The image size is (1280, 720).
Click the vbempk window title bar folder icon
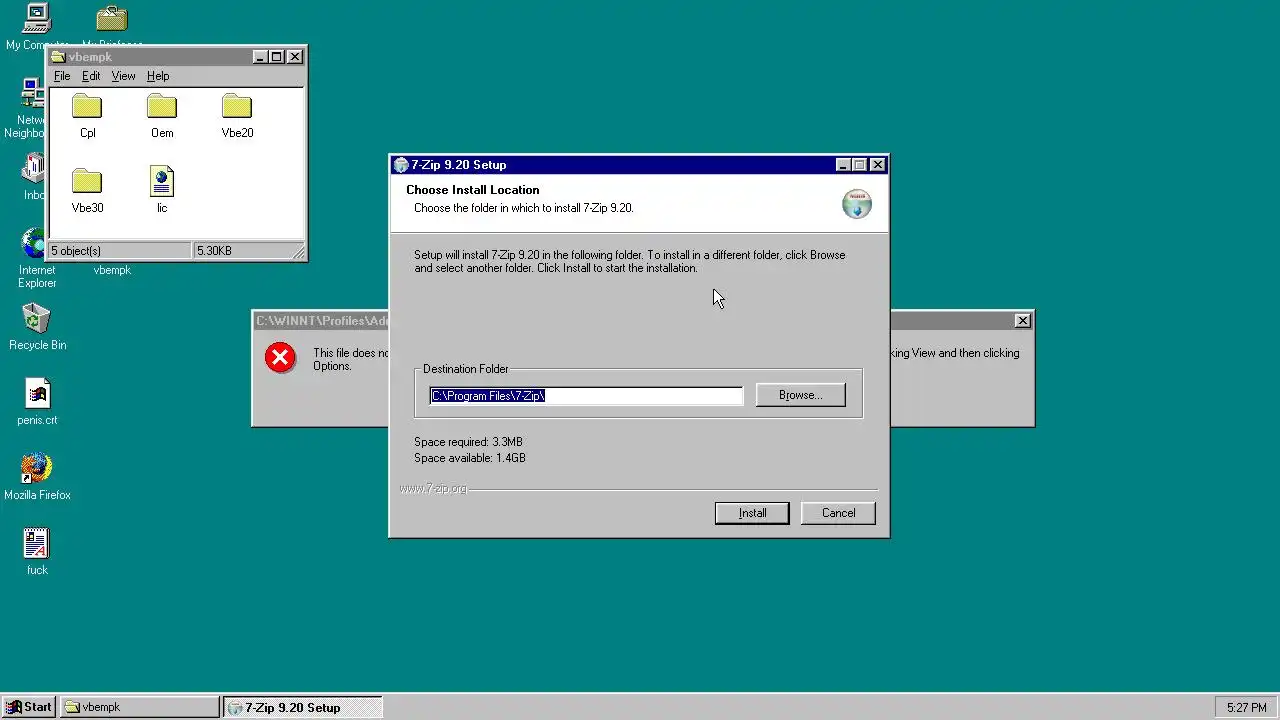coord(58,57)
